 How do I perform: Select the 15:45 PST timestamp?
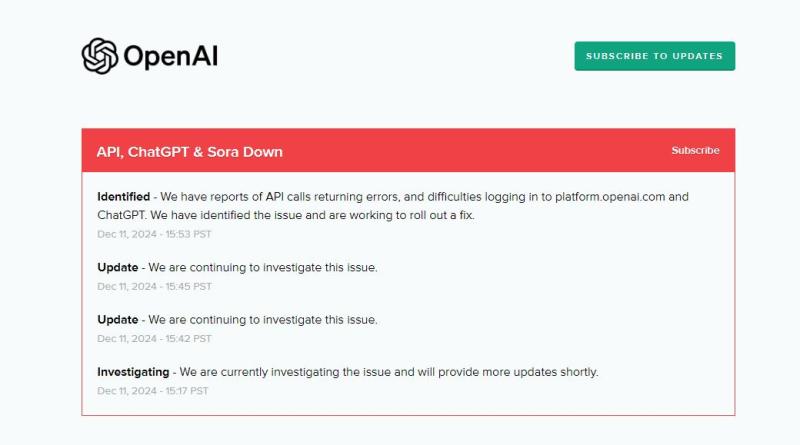tap(154, 286)
